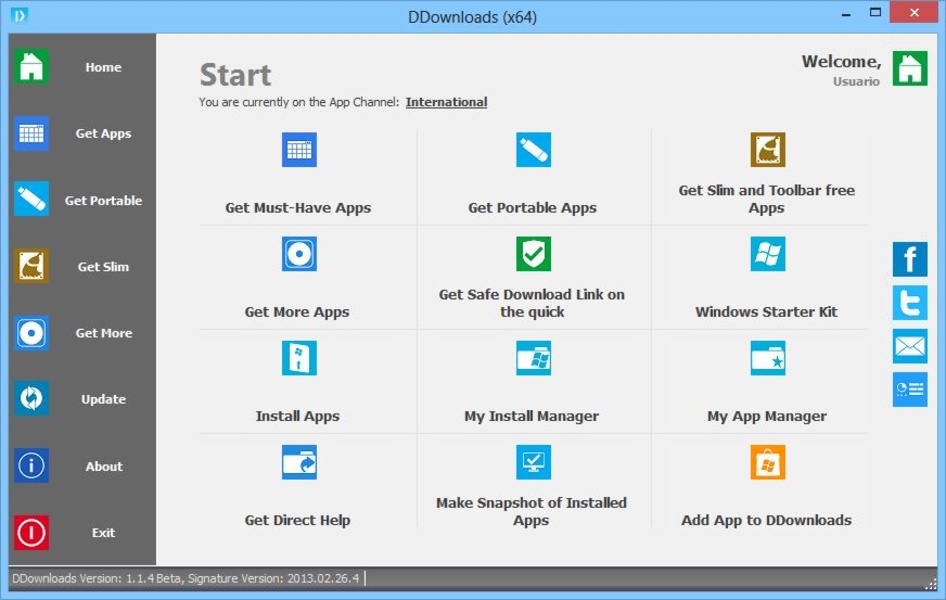Open Windows Starter Kit tile icon
Screen dimensions: 946x600
click(x=767, y=254)
